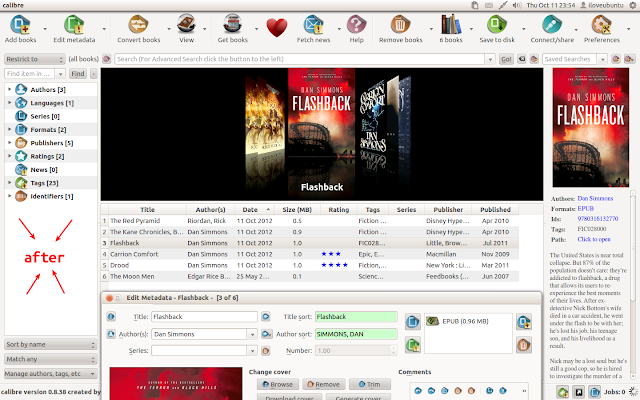Click the main search input field
The width and height of the screenshot is (640, 400).
click(300, 59)
